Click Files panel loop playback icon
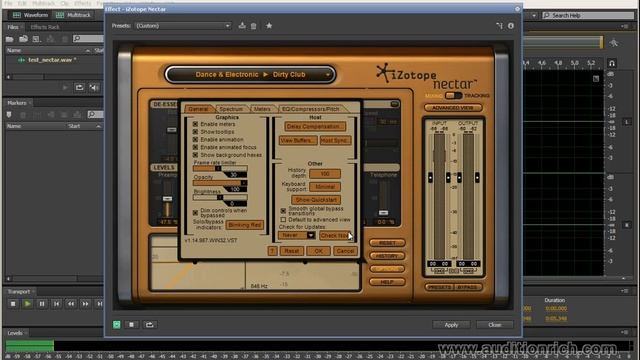The width and height of the screenshot is (640, 360). pos(79,87)
